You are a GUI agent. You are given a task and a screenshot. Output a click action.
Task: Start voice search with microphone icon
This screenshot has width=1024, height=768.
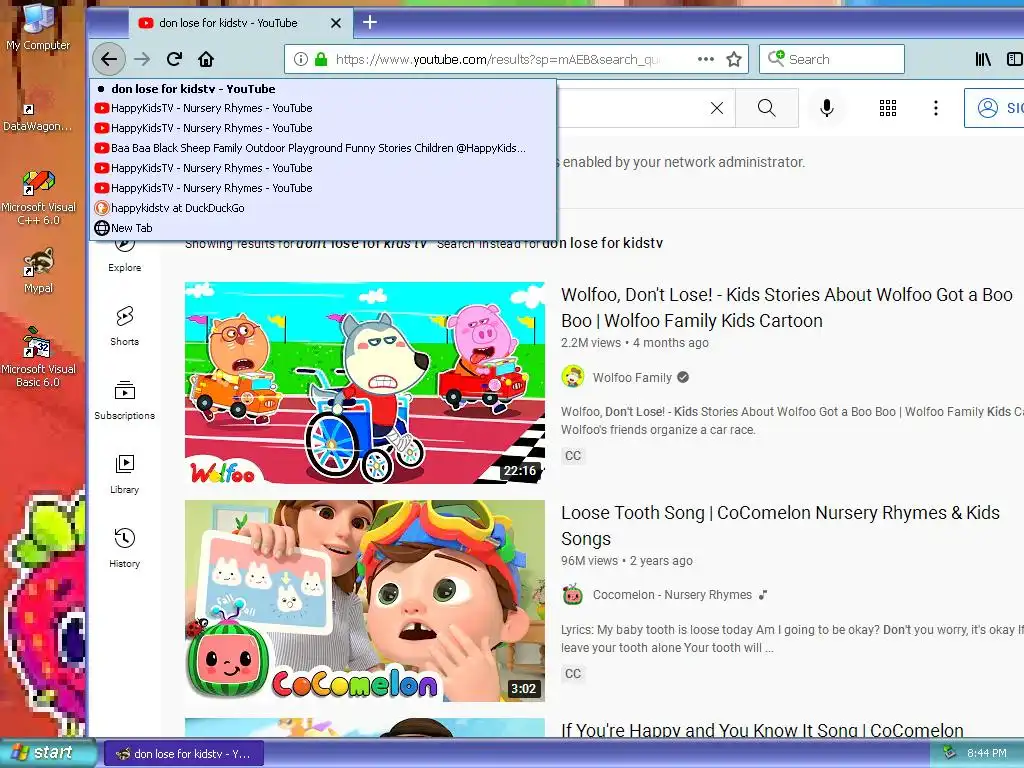coord(826,108)
